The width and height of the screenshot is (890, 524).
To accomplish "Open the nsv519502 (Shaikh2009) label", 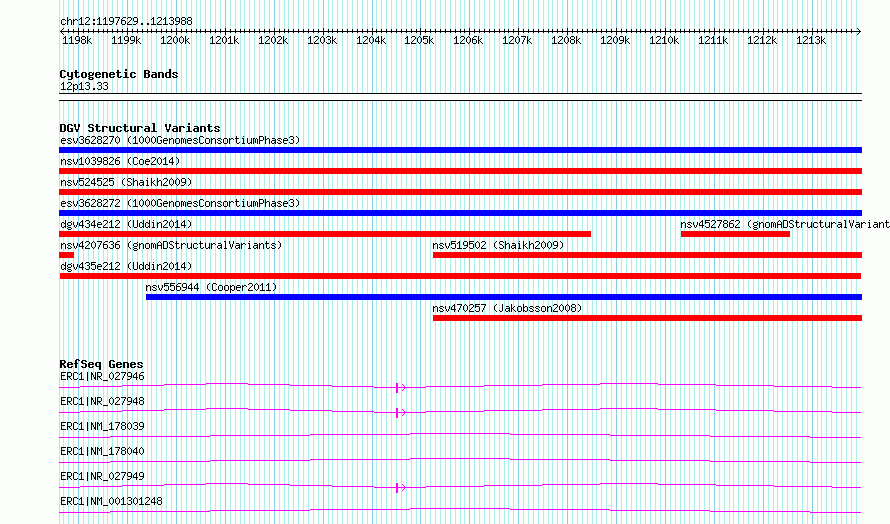I will (498, 245).
